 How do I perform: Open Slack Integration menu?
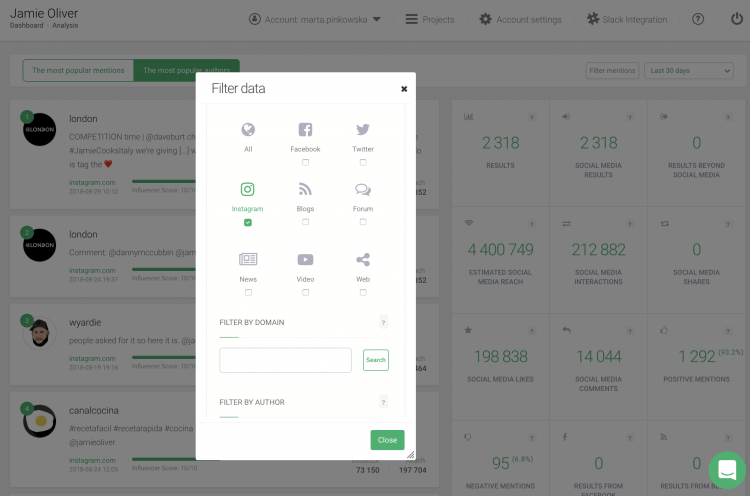pyautogui.click(x=627, y=20)
